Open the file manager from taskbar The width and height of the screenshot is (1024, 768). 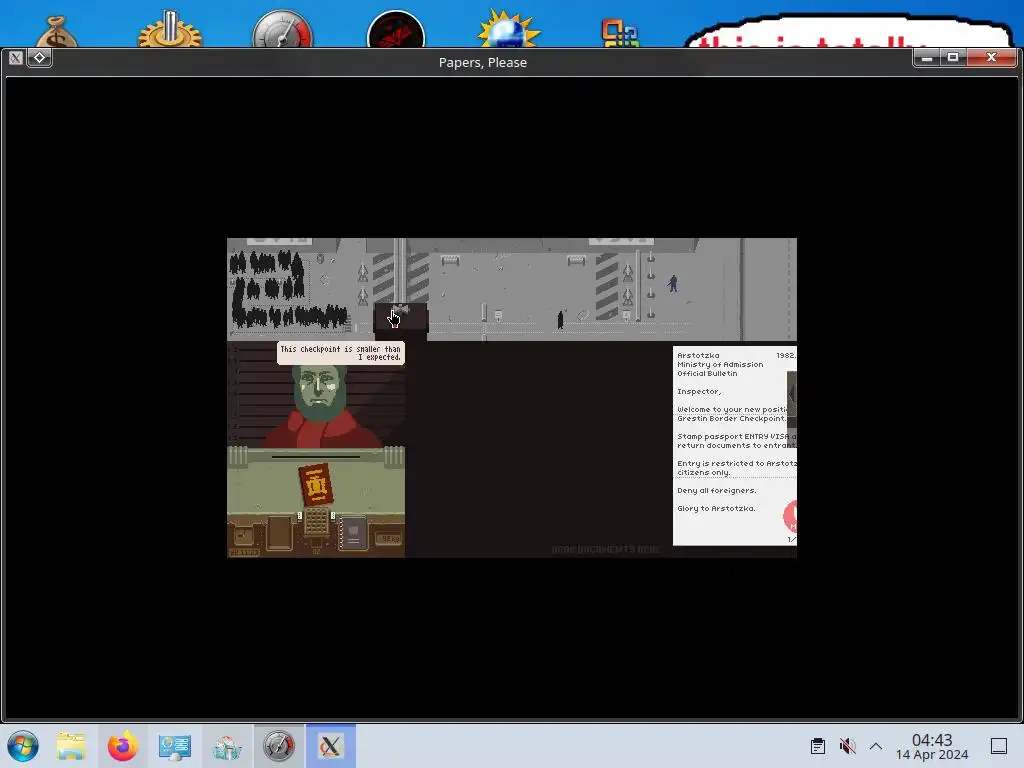tap(71, 746)
